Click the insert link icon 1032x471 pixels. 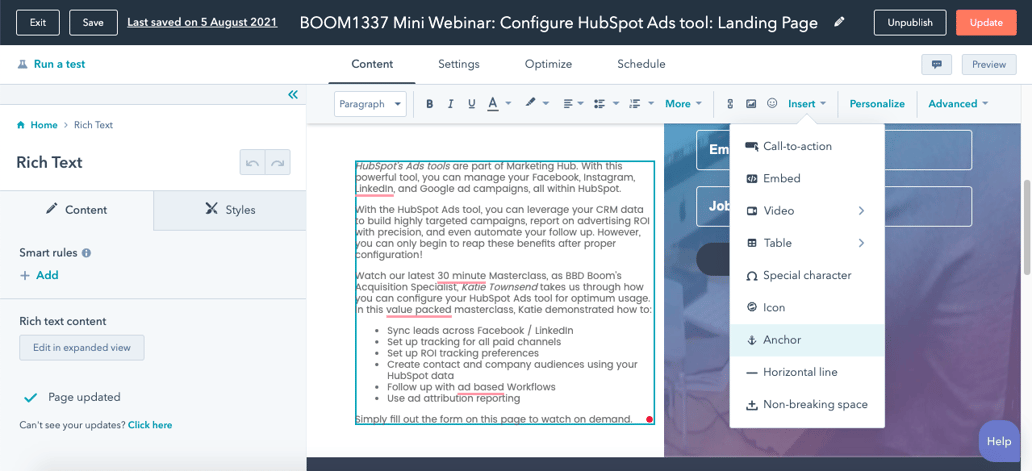730,104
